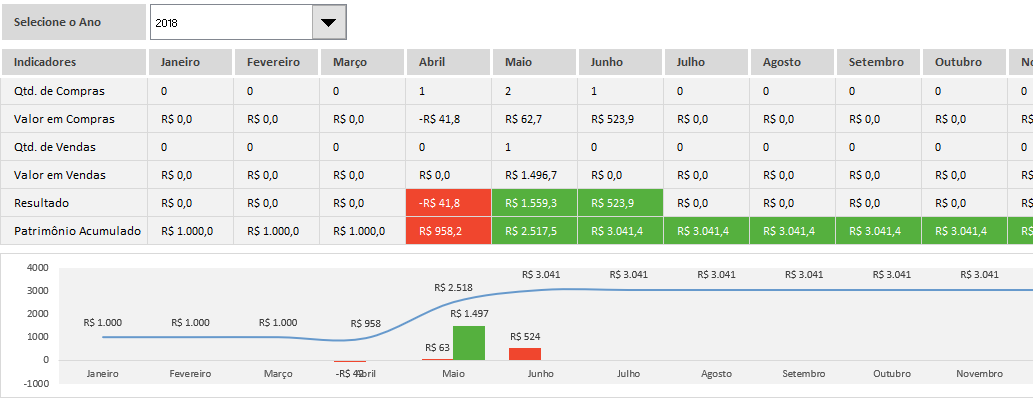This screenshot has width=1033, height=408.
Task: Select the 'R$ 524' chart data label
Action: [525, 336]
